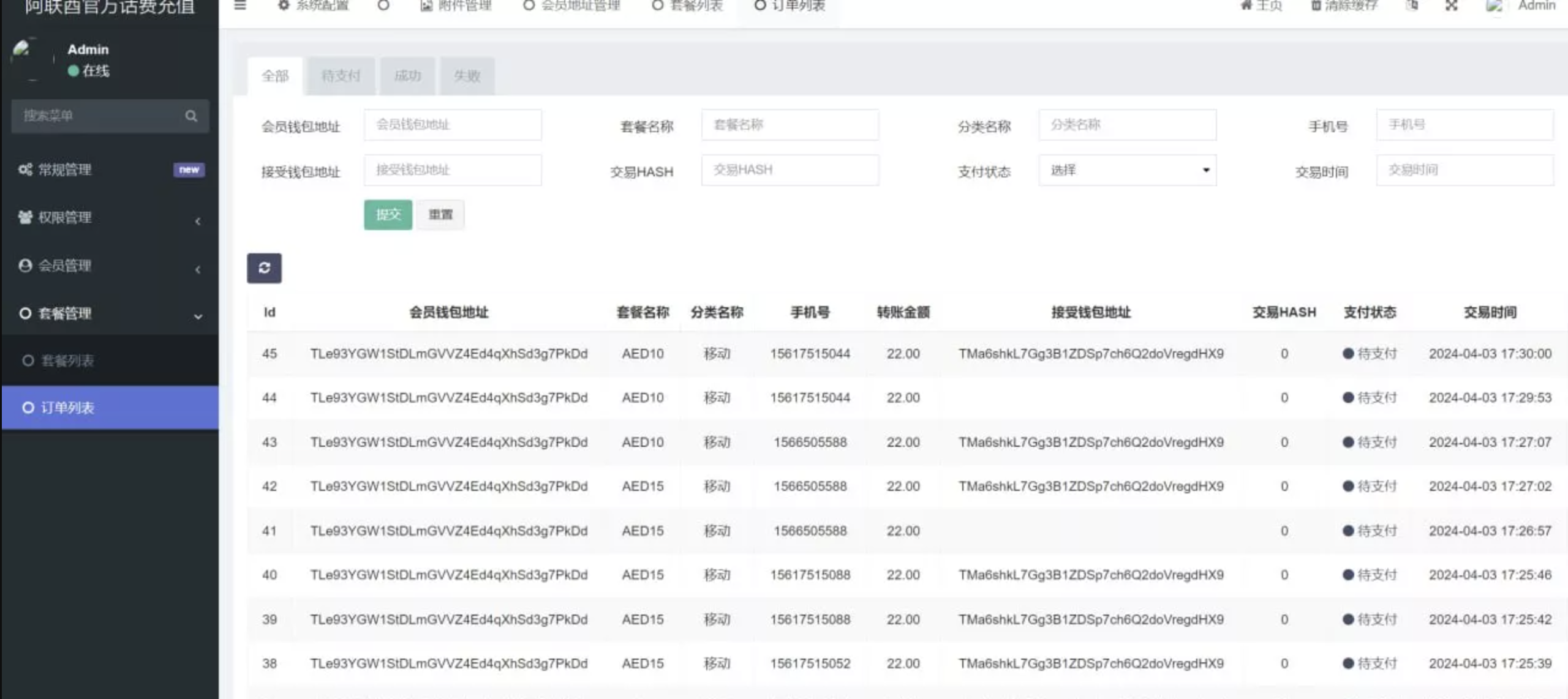Viewport: 1568px width, 699px height.
Task: Toggle fullscreen with the expand icon
Action: point(1451,5)
